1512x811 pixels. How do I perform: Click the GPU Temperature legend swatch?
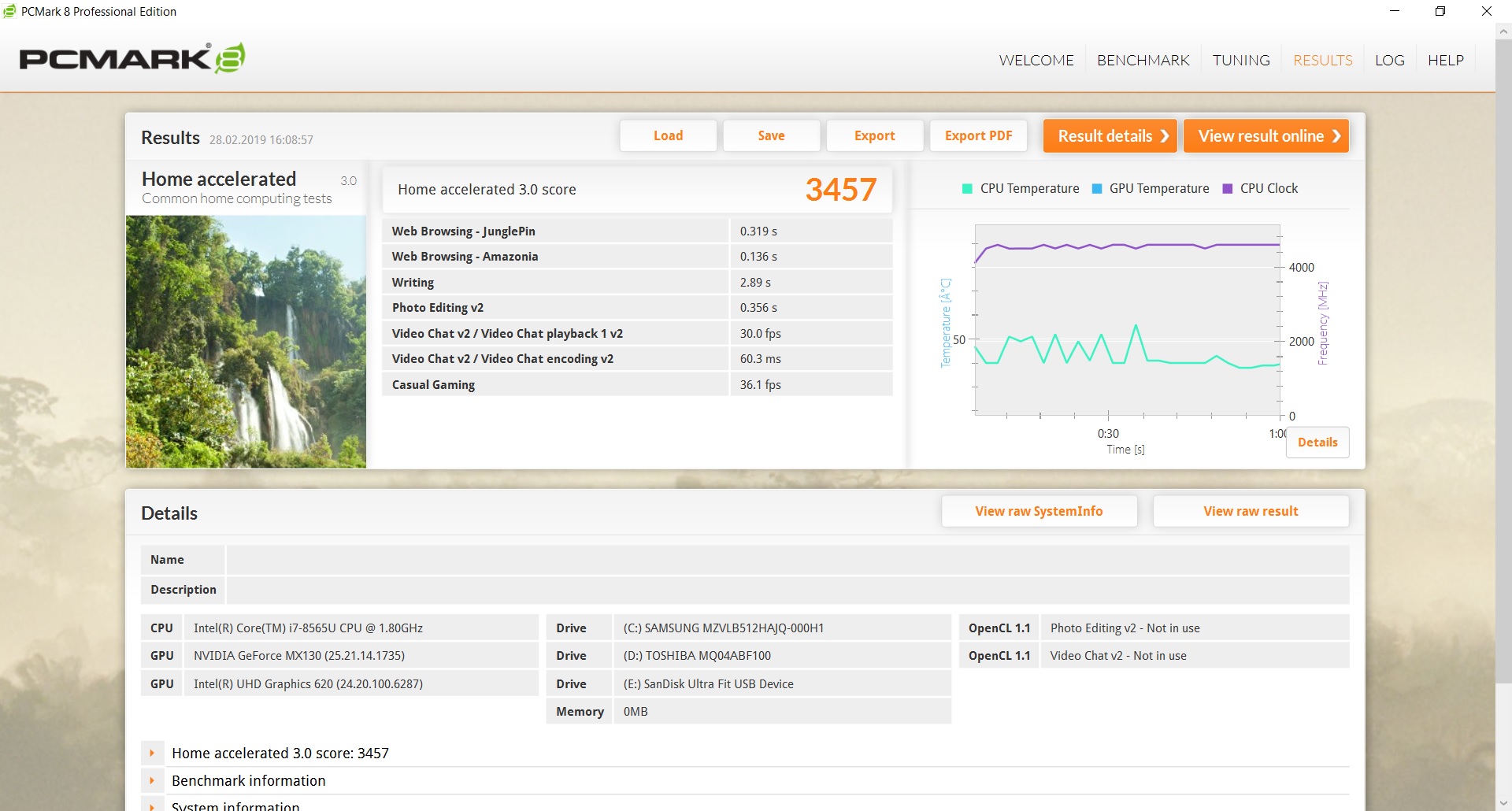1097,189
